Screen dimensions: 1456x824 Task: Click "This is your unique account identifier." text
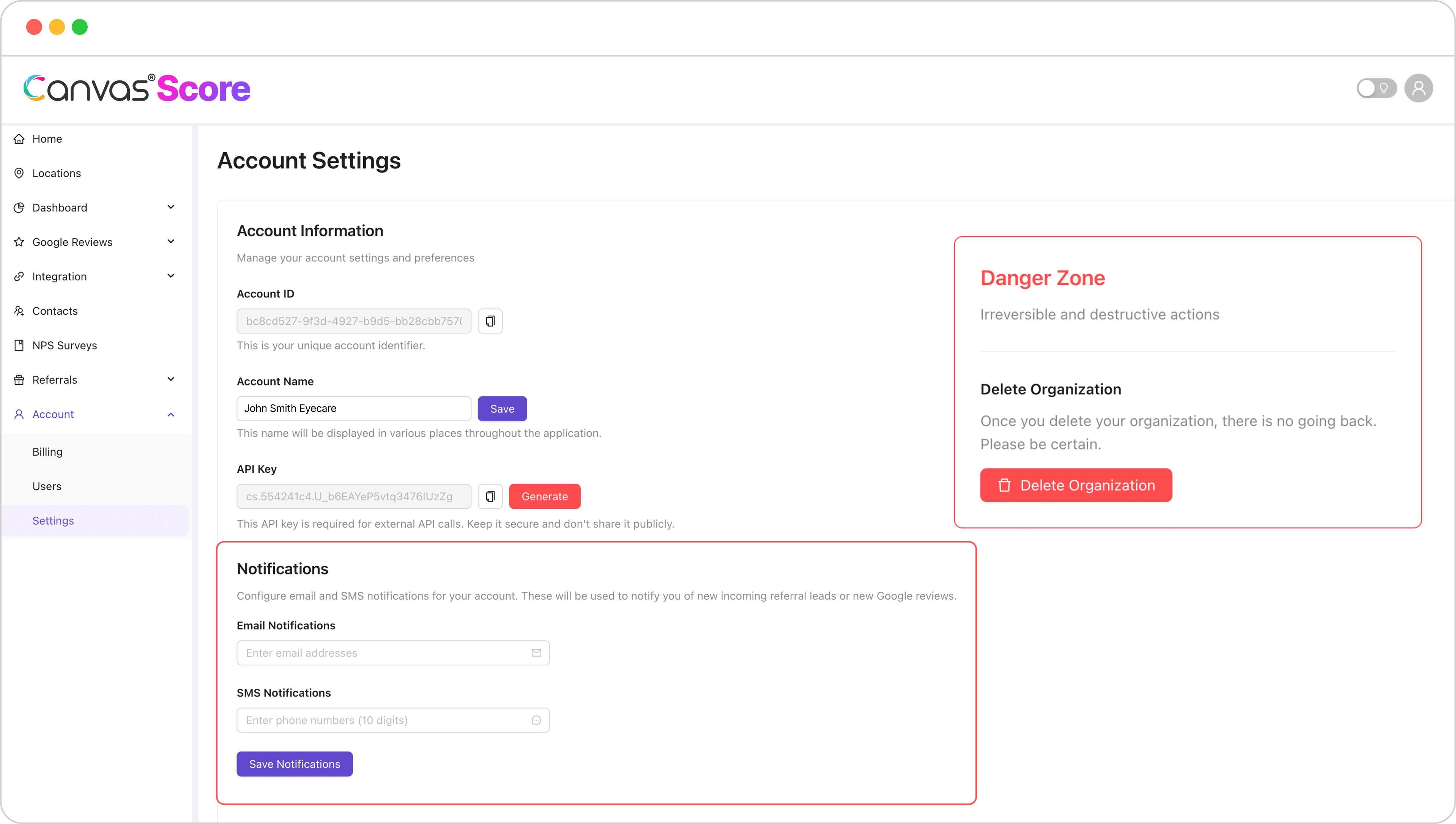331,345
